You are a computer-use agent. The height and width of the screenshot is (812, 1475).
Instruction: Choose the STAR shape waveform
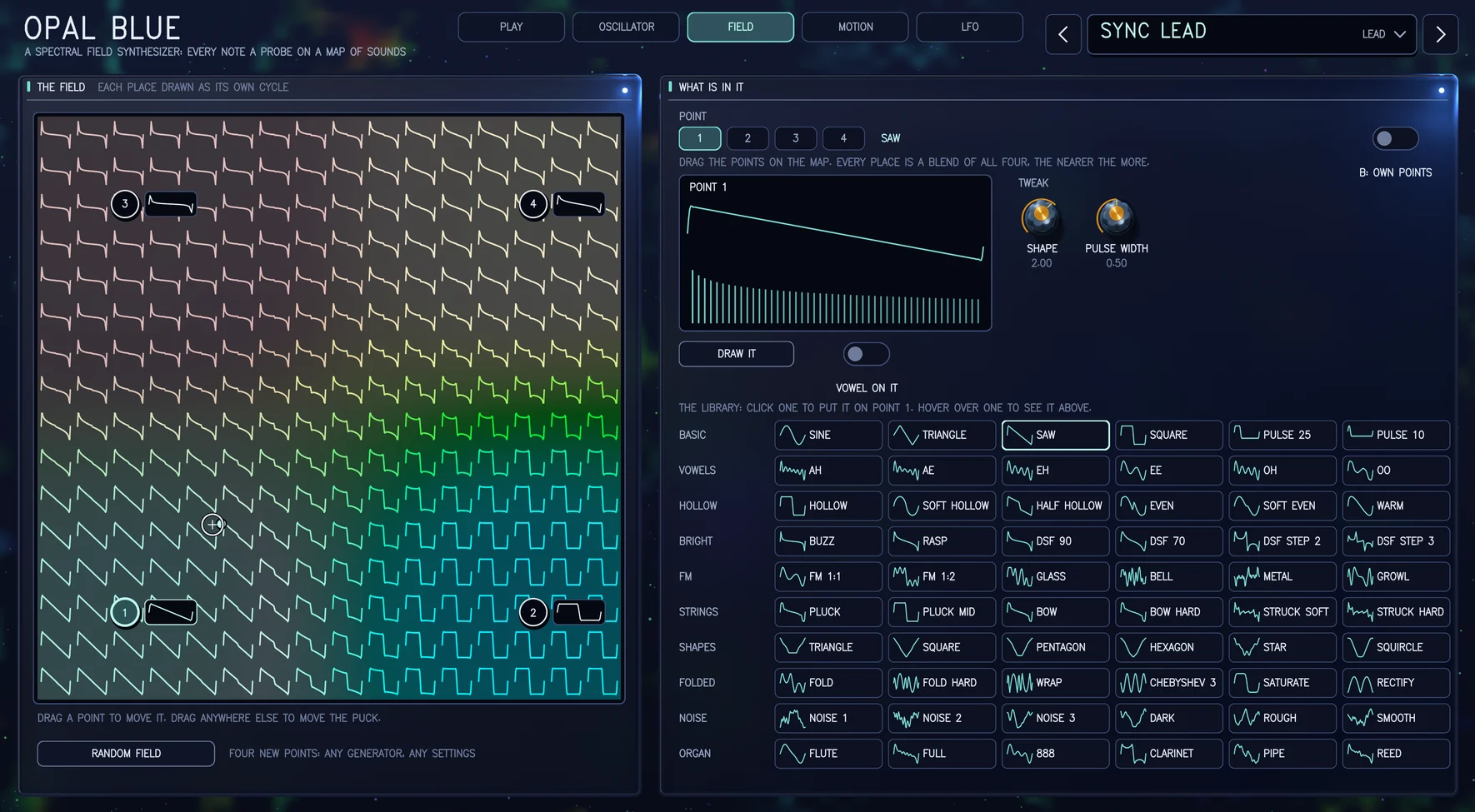[1282, 647]
